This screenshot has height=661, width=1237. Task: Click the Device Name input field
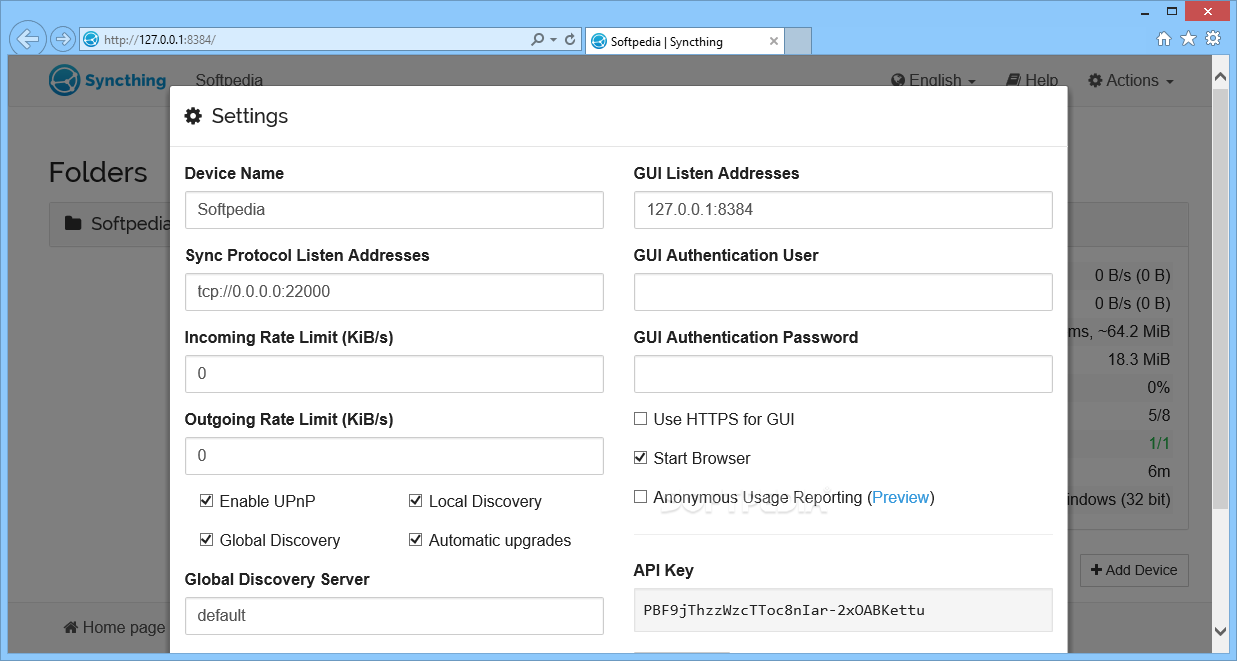coord(394,210)
